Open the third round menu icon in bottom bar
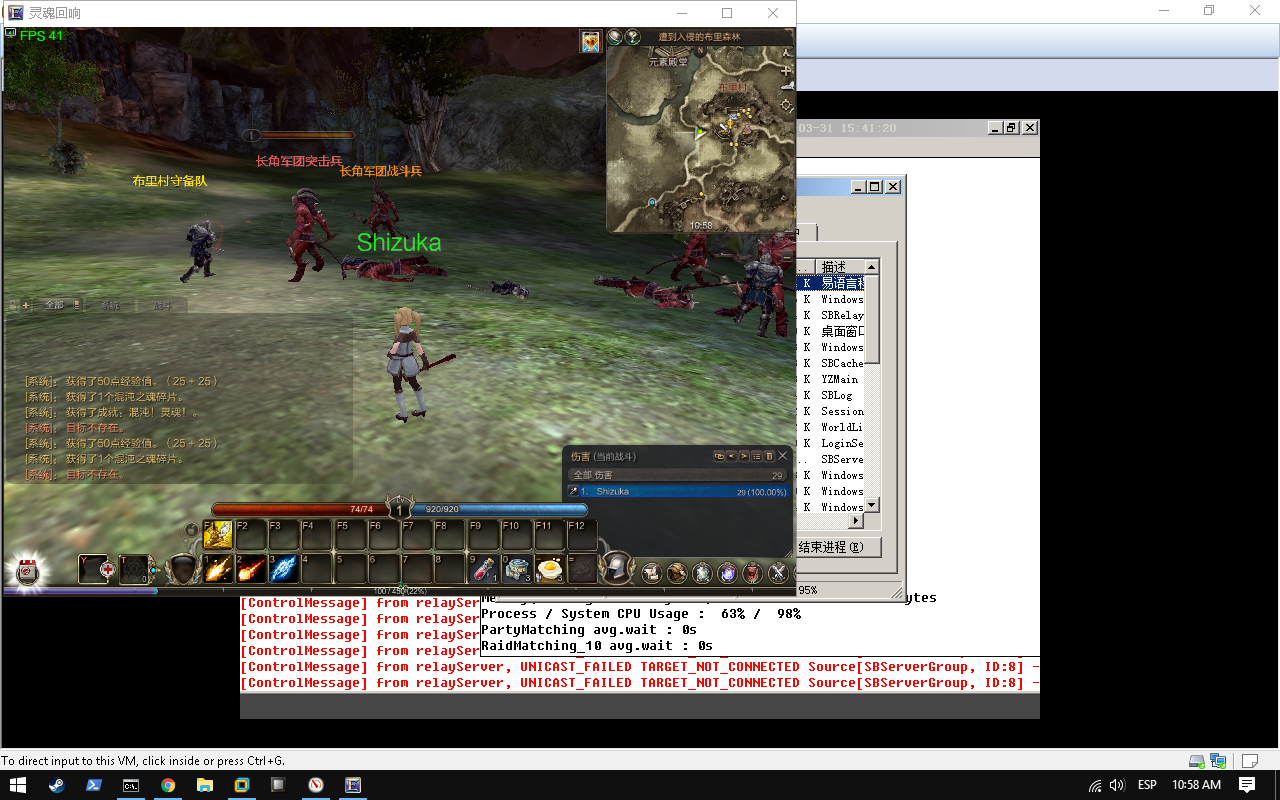Screen dimensions: 1280x800 pos(702,572)
